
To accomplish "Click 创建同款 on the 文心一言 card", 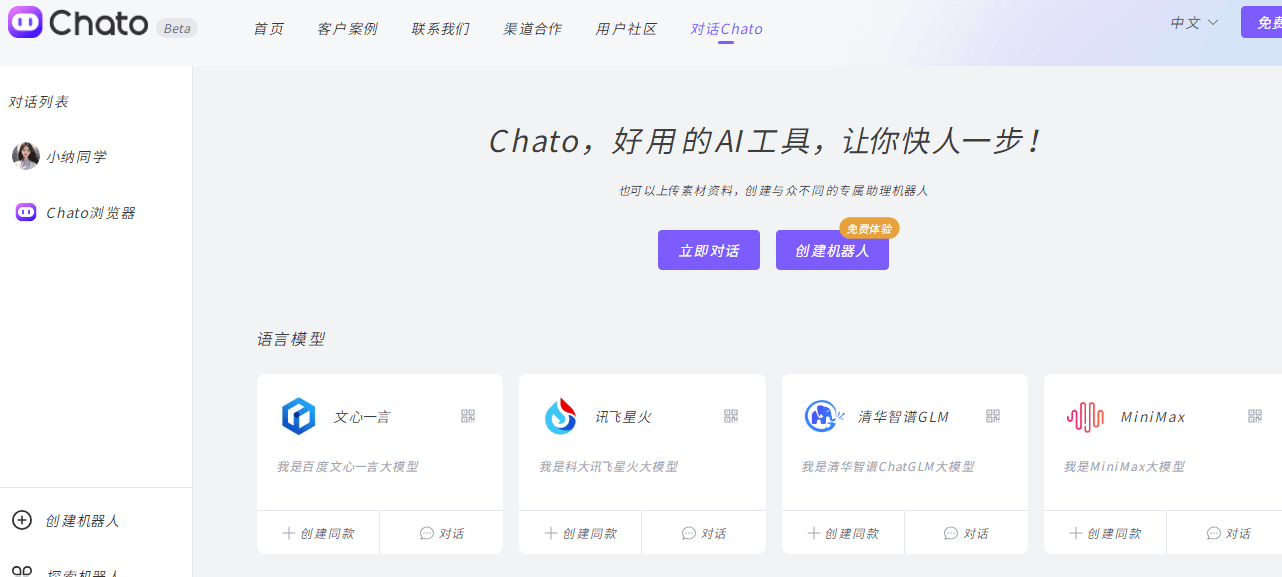I will [x=317, y=532].
